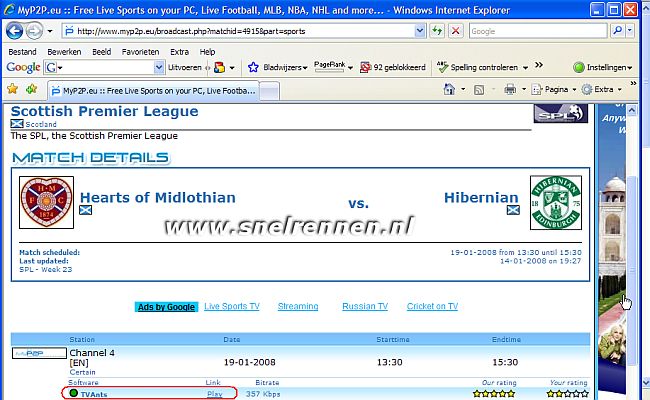Open Instellingen settings menu

click(x=603, y=67)
